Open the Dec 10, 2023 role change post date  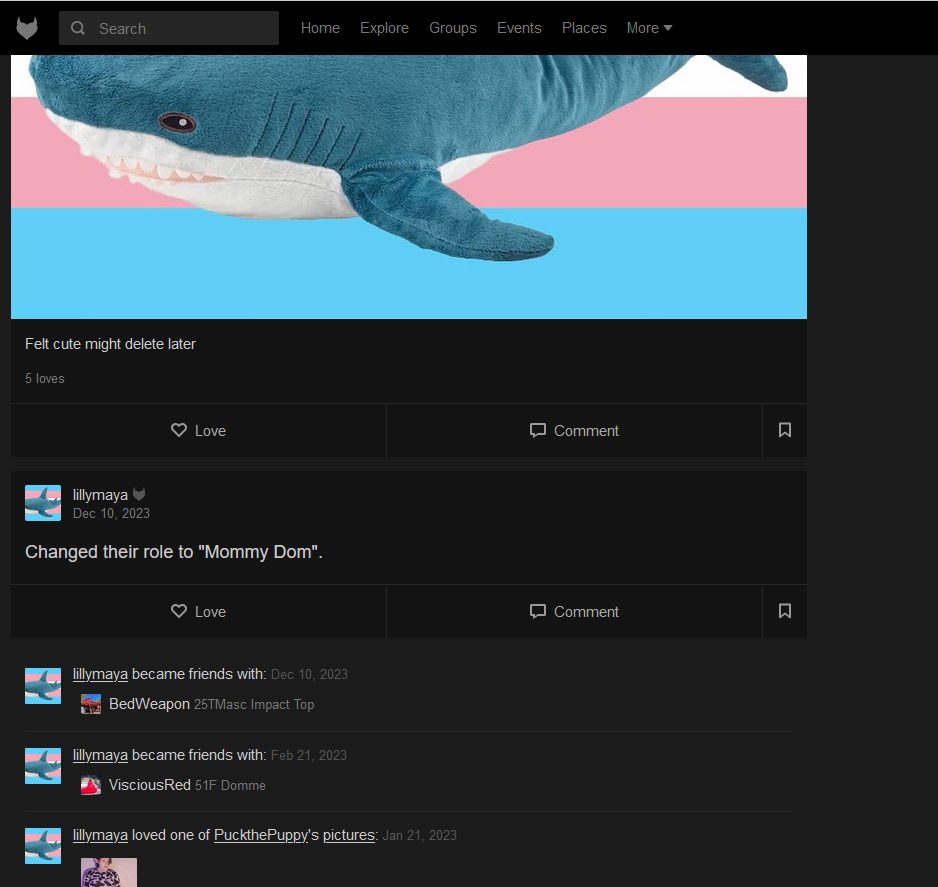tap(111, 514)
